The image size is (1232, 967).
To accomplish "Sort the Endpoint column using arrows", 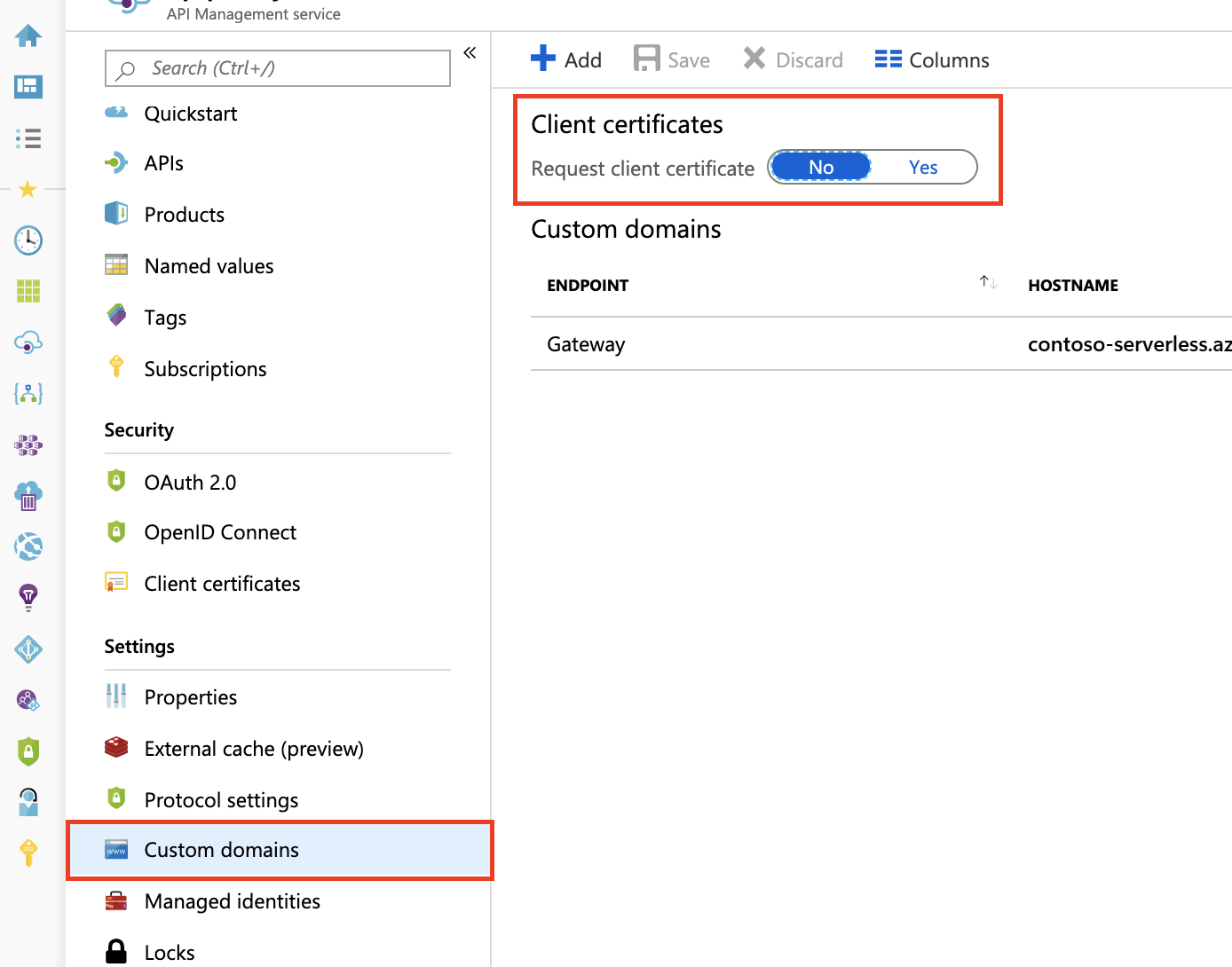I will pyautogui.click(x=988, y=283).
